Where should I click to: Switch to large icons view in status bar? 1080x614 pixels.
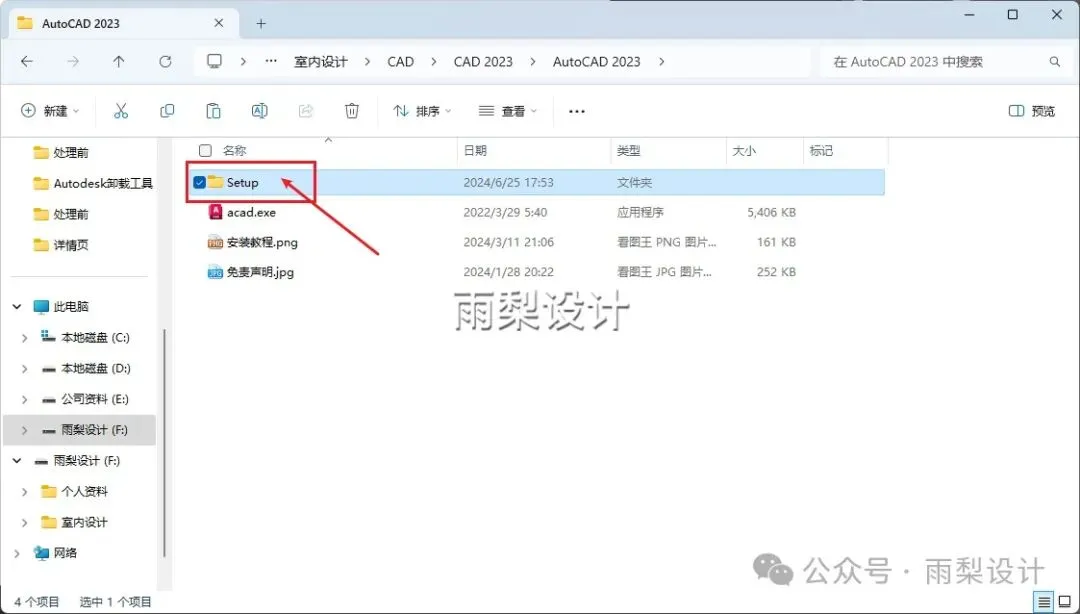pos(1065,602)
